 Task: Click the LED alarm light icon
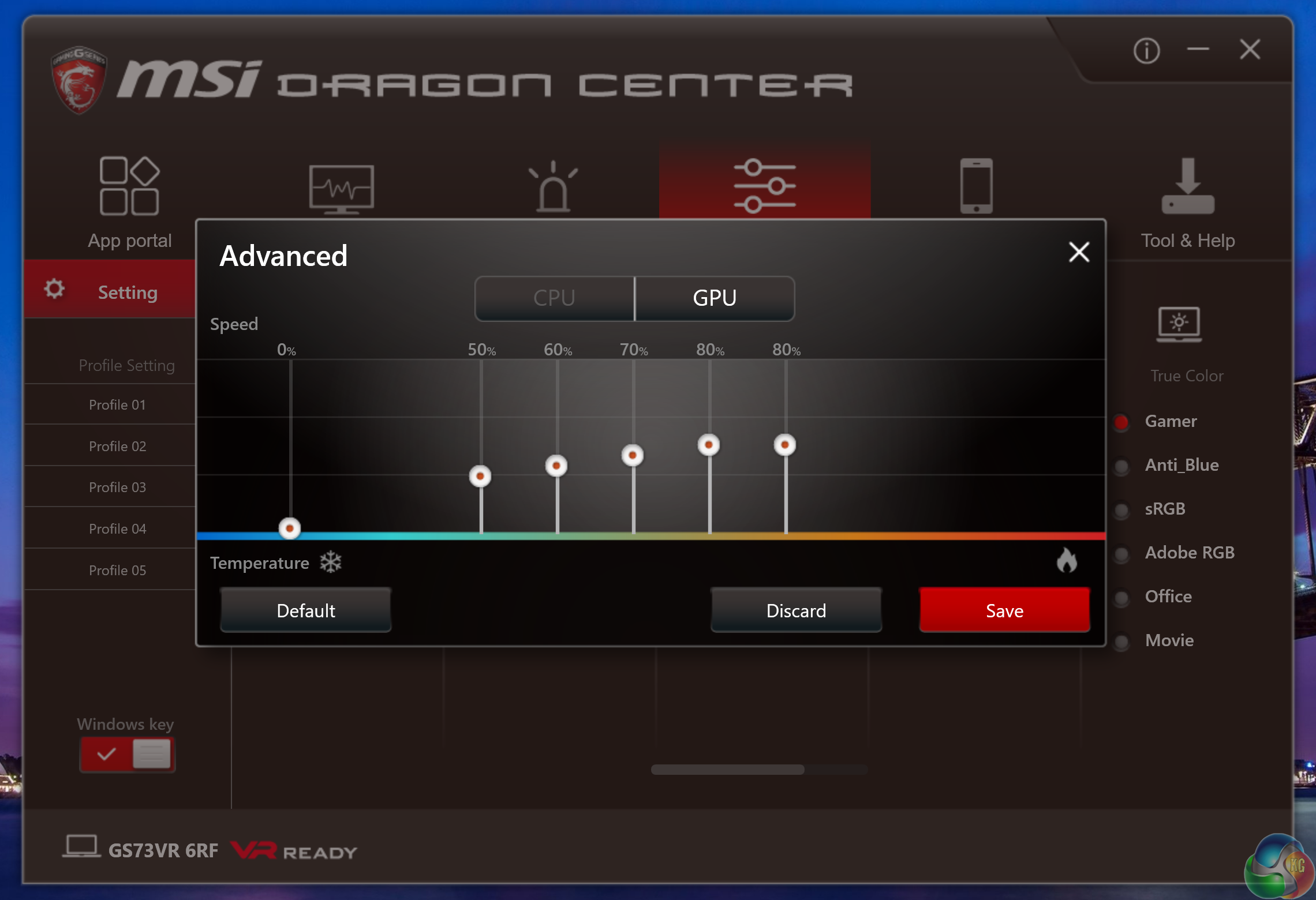tap(553, 186)
